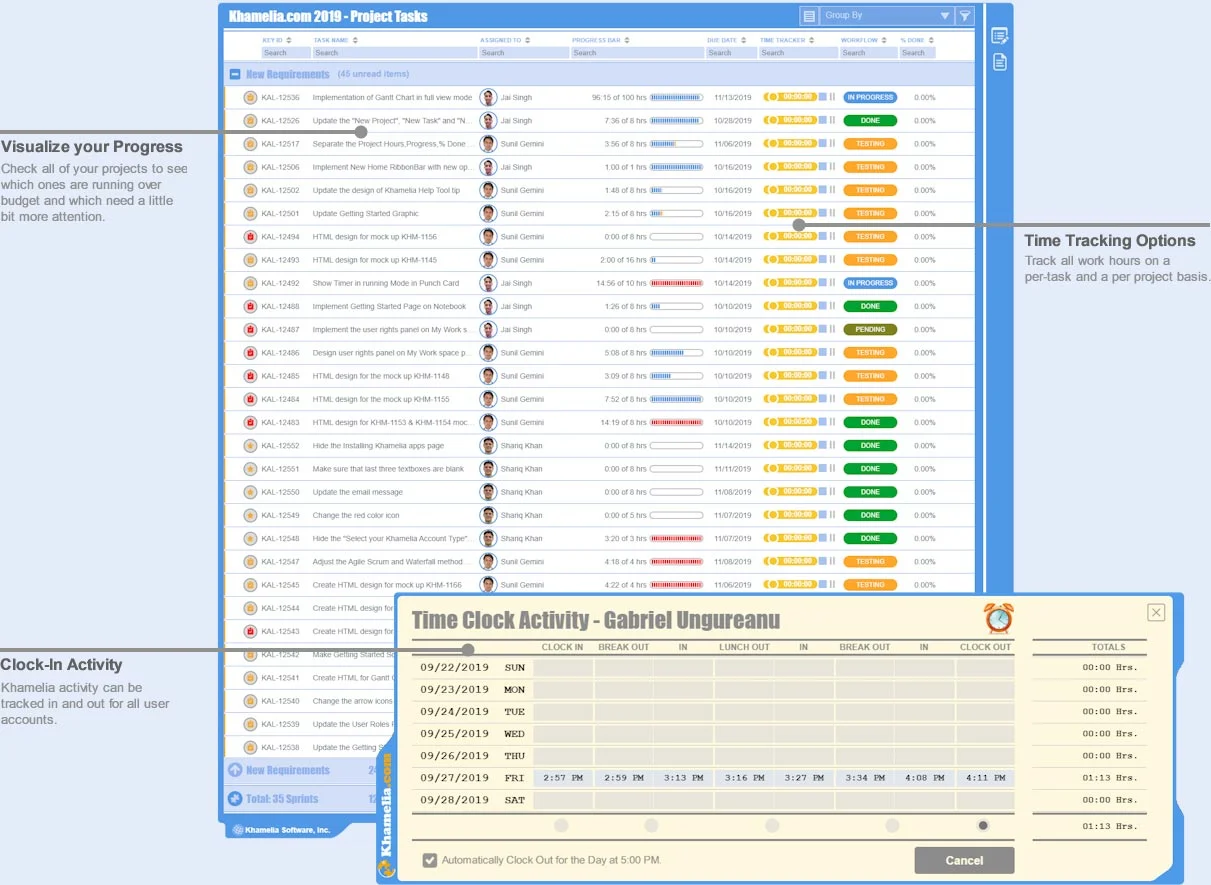Select the filled radio button under CLOCK OUT
This screenshot has height=885, width=1211.
984,825
